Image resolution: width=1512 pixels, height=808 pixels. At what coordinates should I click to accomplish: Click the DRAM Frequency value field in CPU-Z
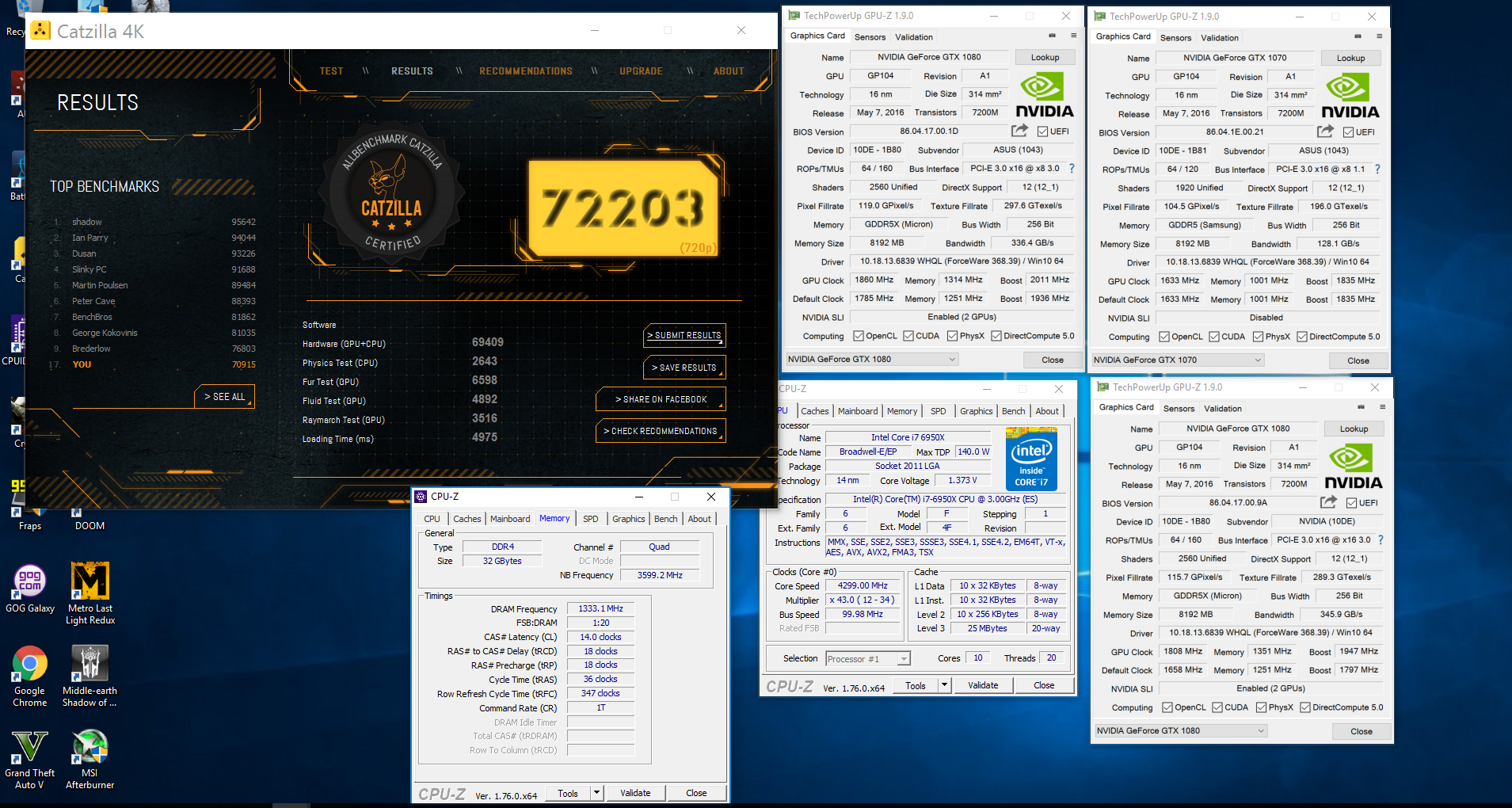tap(600, 608)
